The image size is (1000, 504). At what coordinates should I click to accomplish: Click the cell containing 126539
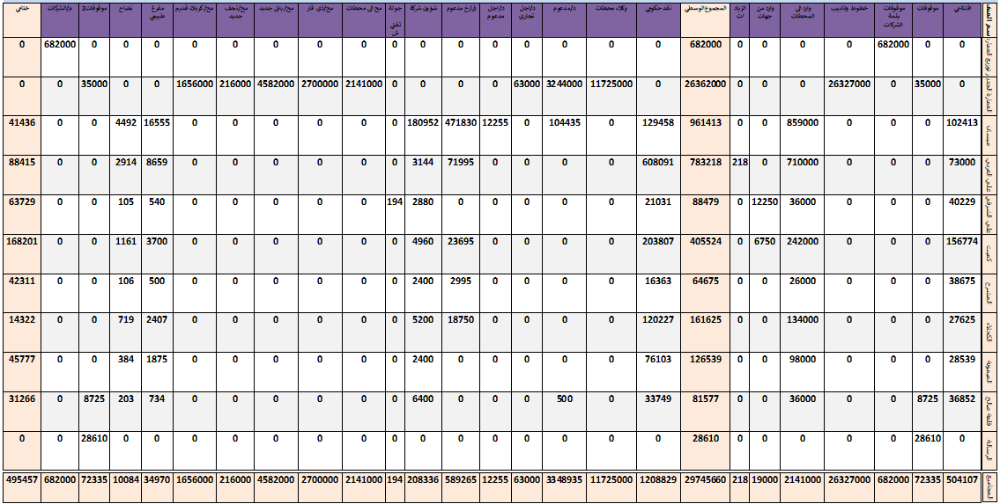point(705,371)
